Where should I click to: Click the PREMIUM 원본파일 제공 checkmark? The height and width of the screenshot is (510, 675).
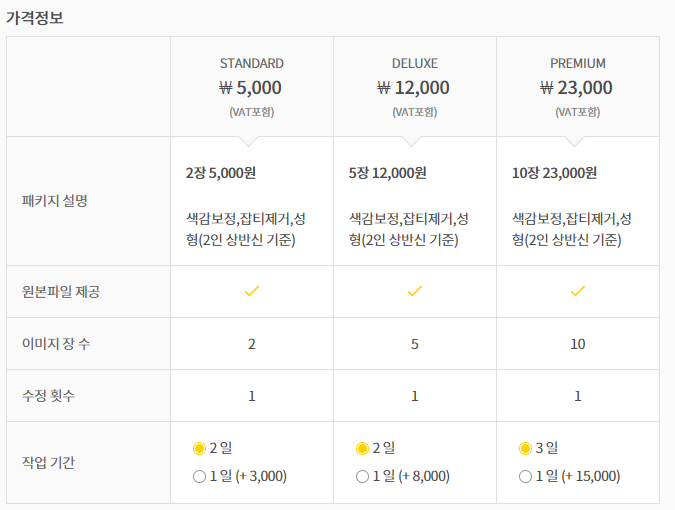[578, 291]
